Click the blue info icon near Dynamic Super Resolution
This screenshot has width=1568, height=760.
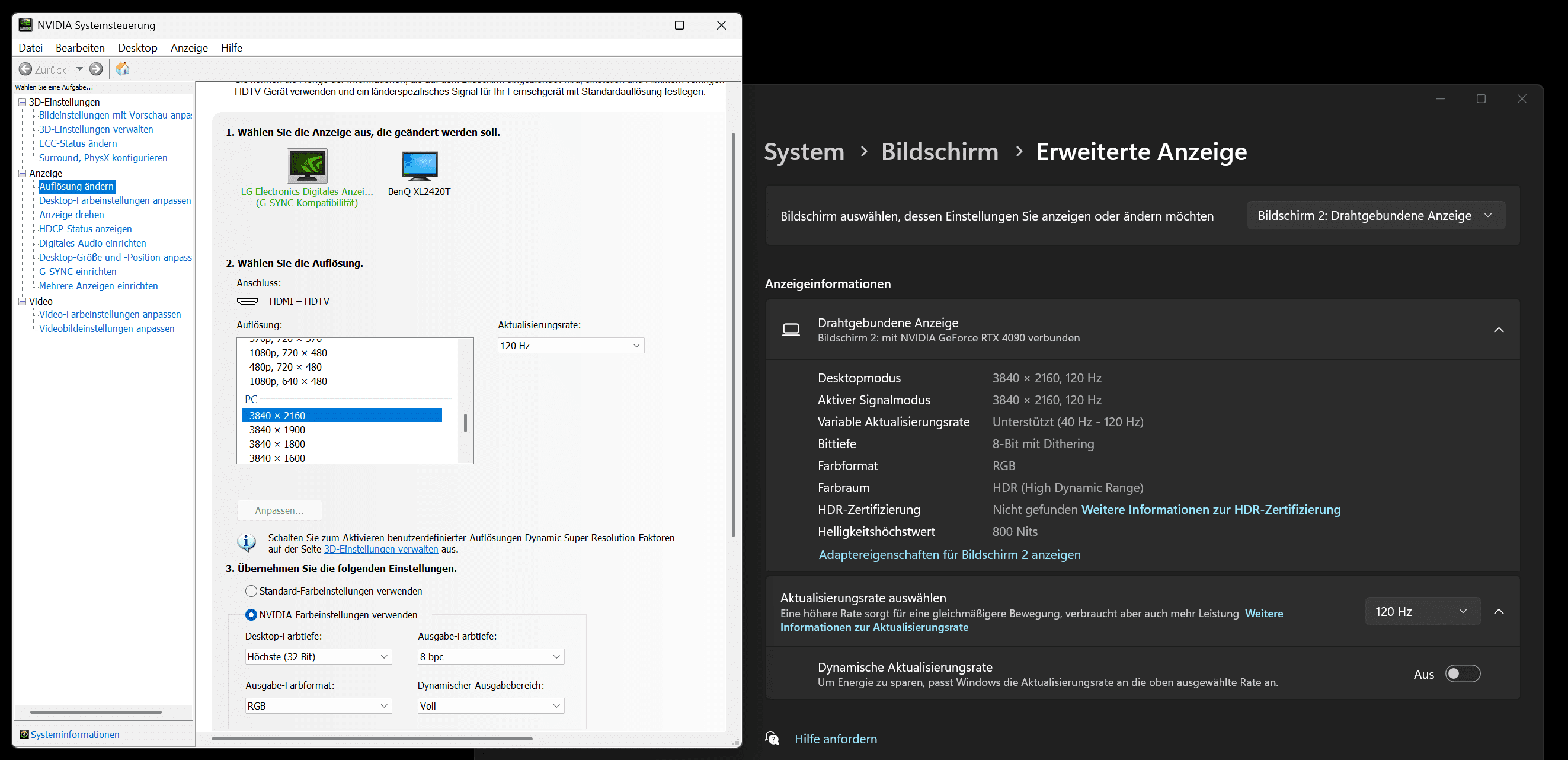247,542
